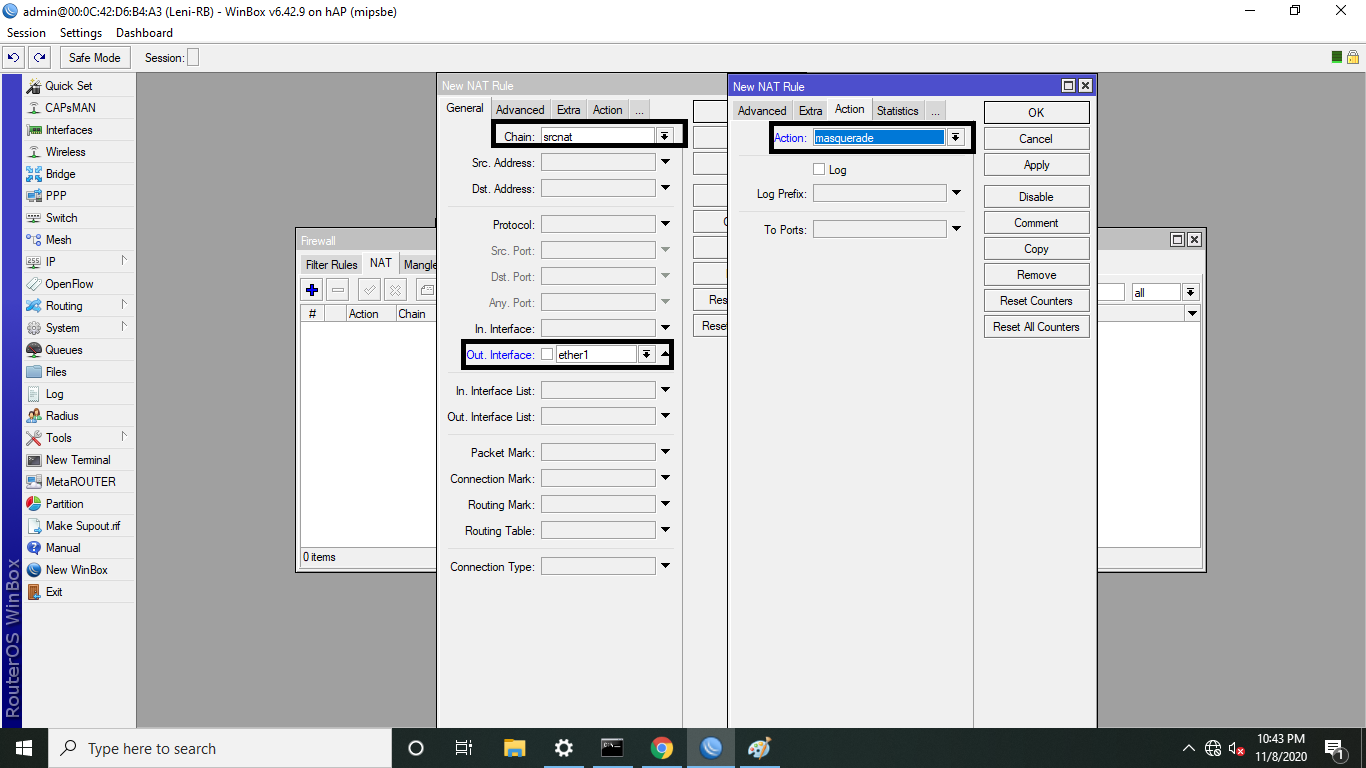Expand the Protocol field
The width and height of the screenshot is (1366, 768).
pyautogui.click(x=665, y=224)
